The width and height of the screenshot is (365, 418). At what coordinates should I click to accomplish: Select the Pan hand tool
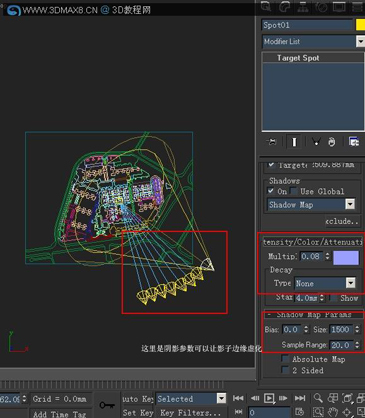click(x=333, y=412)
